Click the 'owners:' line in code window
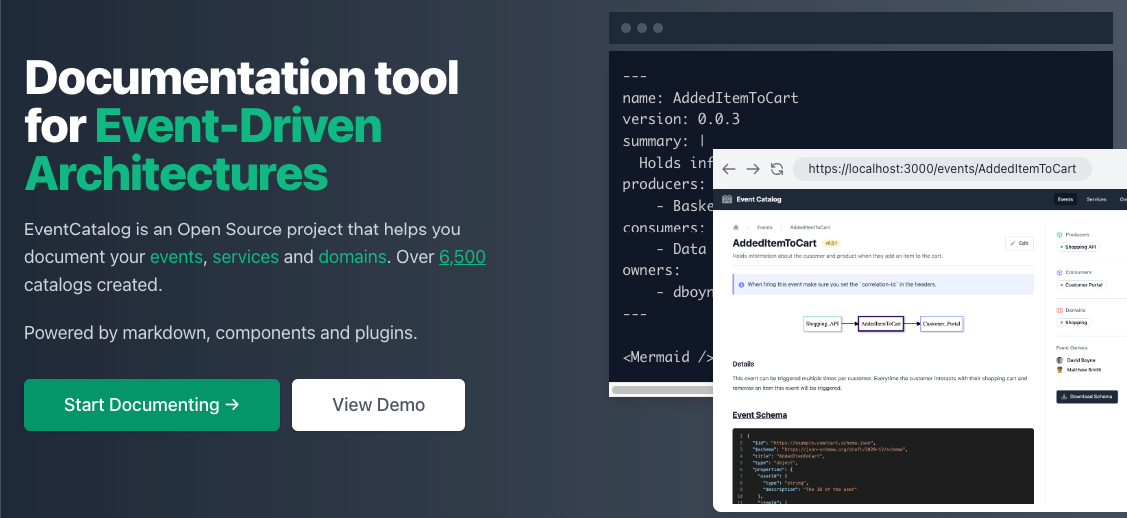Viewport: 1127px width, 518px height. 651,271
